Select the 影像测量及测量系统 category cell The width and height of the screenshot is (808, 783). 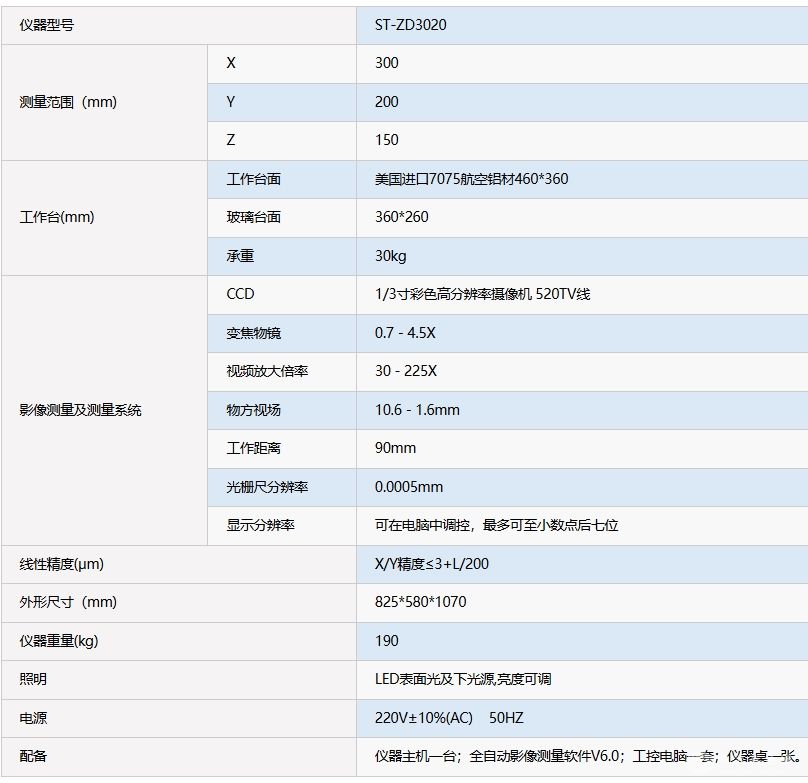(x=81, y=410)
